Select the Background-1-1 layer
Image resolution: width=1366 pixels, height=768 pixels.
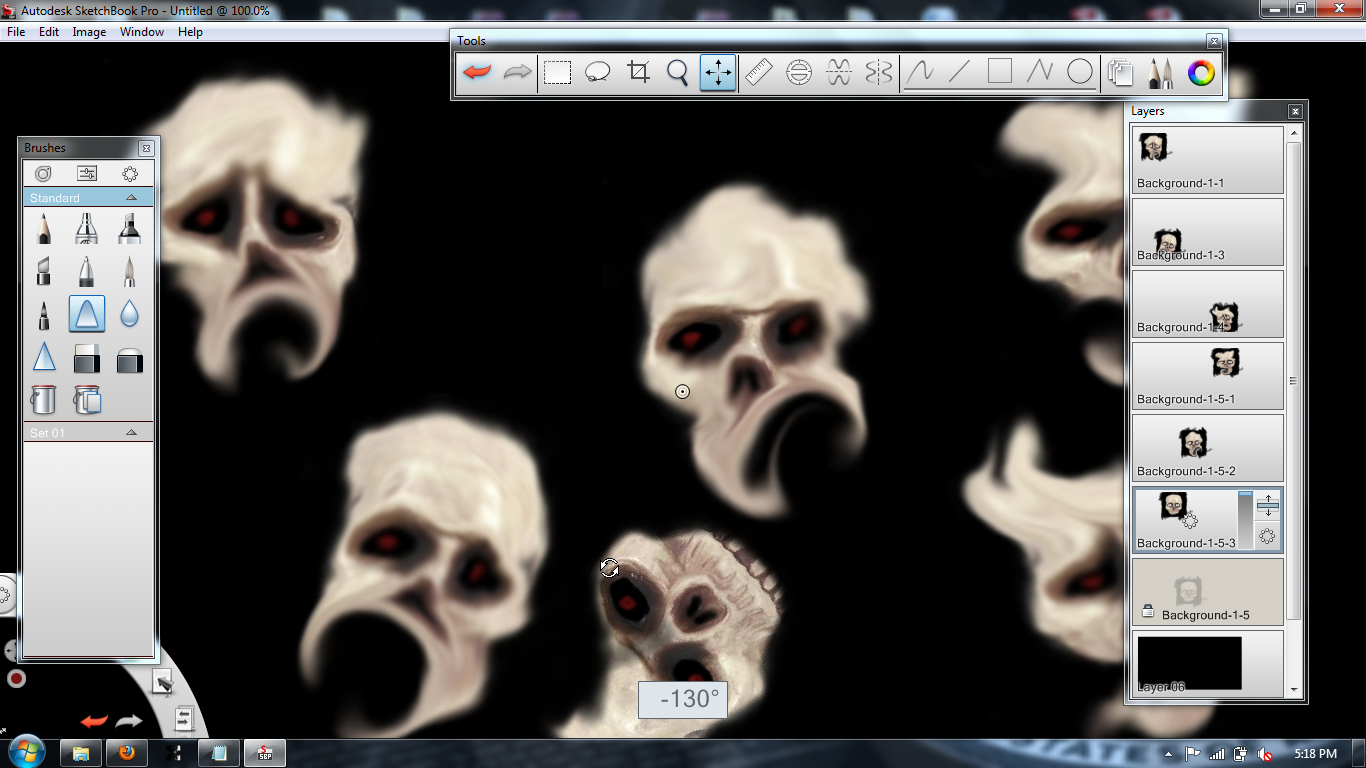click(x=1208, y=159)
